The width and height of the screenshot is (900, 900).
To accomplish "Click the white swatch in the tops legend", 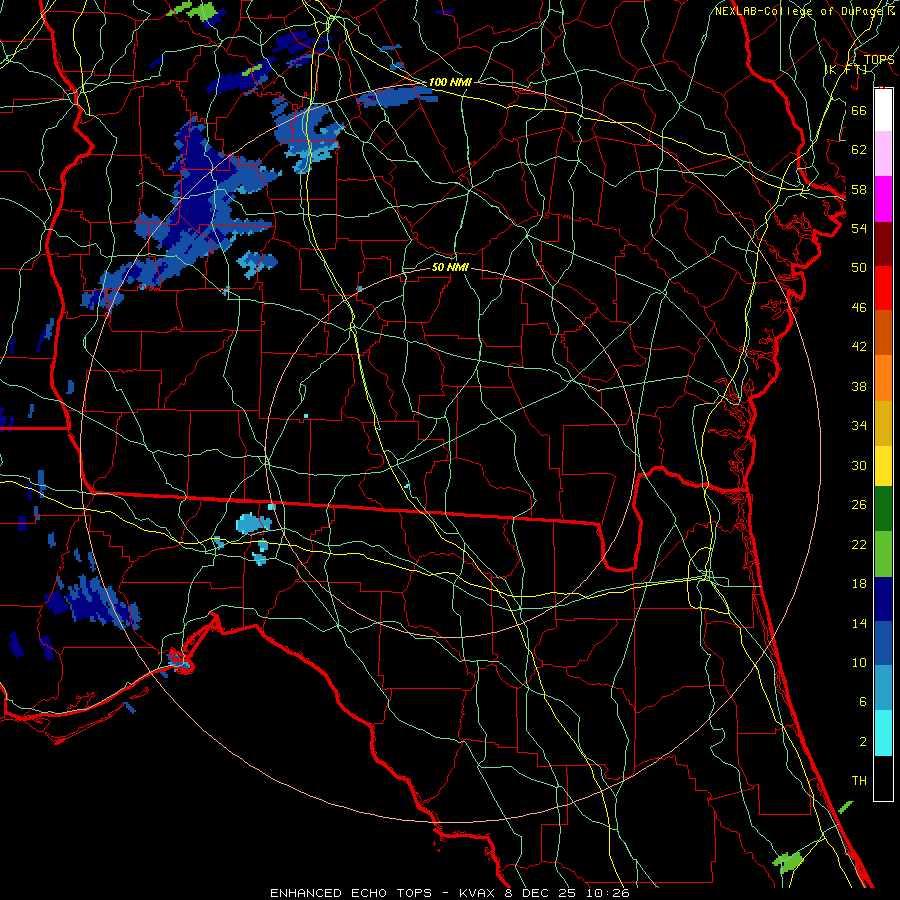I will [883, 110].
